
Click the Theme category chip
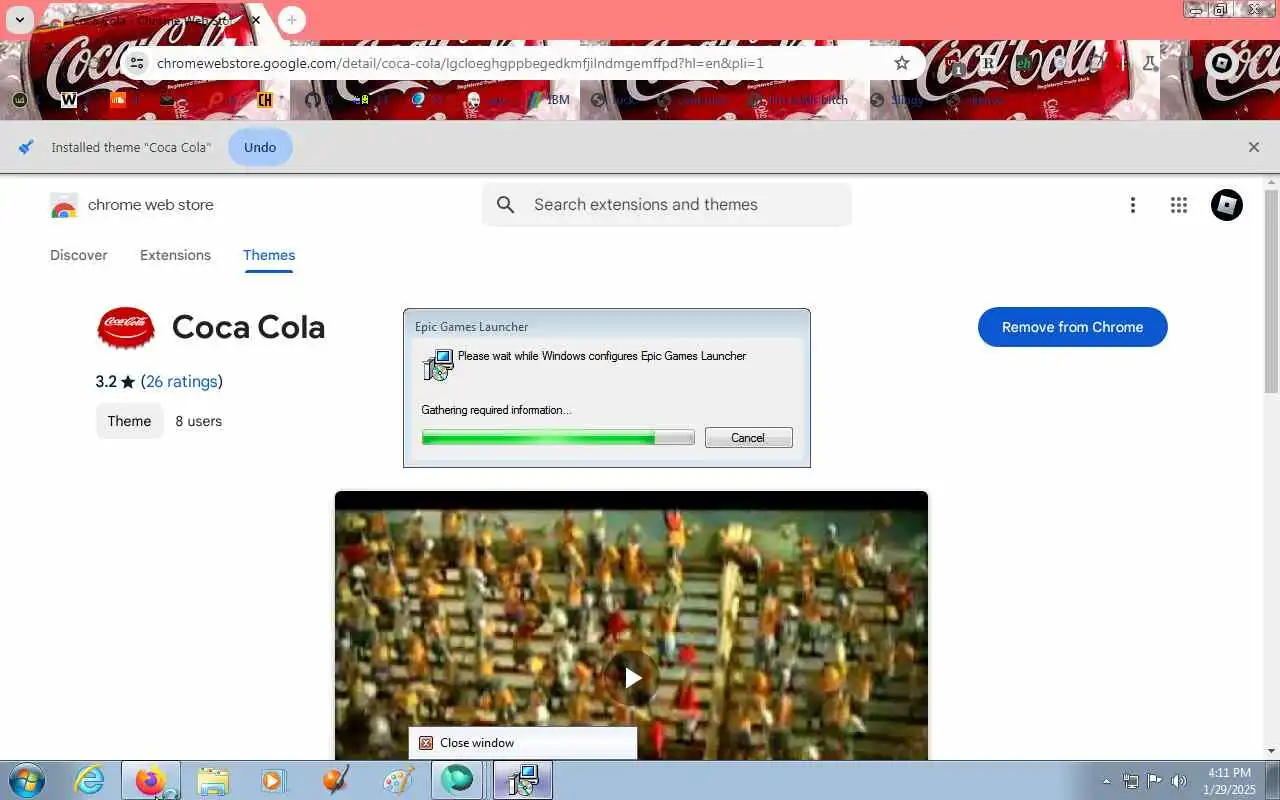coord(129,421)
